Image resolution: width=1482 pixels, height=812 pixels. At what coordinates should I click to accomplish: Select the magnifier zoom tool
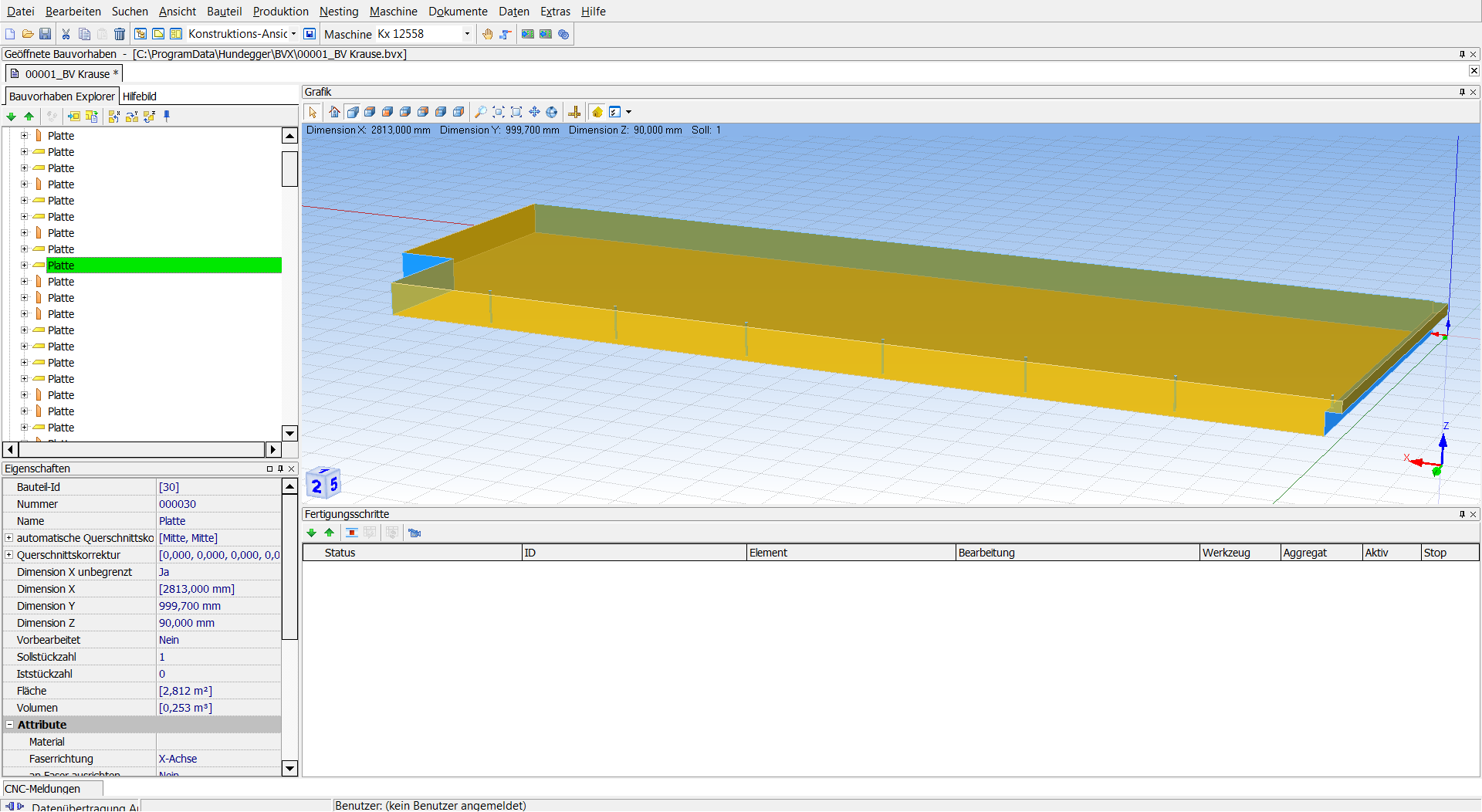[x=480, y=112]
